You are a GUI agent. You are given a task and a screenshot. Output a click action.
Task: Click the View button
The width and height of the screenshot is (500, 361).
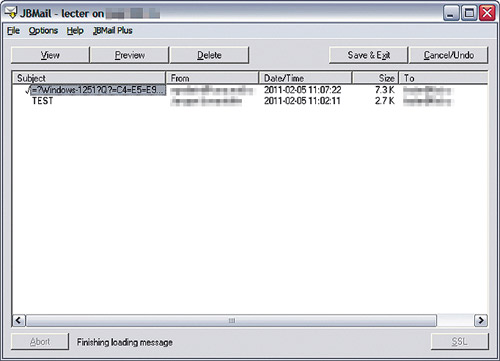50,55
